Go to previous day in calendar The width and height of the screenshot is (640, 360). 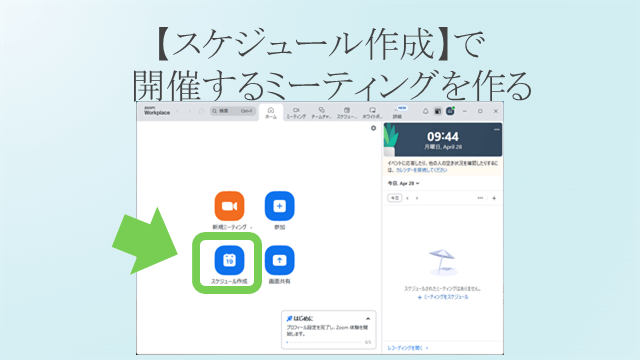click(407, 198)
